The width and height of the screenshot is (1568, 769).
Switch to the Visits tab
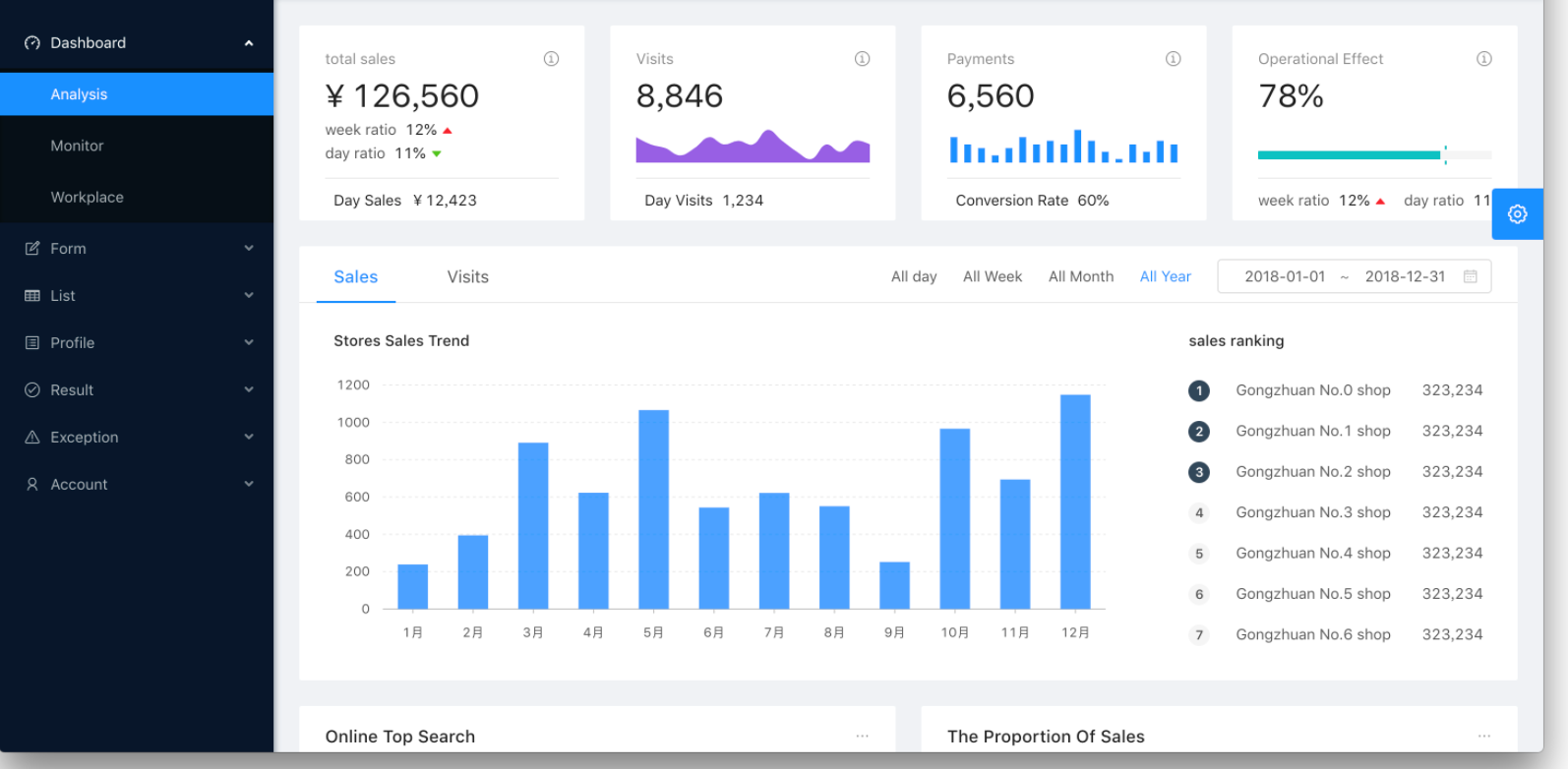coord(468,277)
